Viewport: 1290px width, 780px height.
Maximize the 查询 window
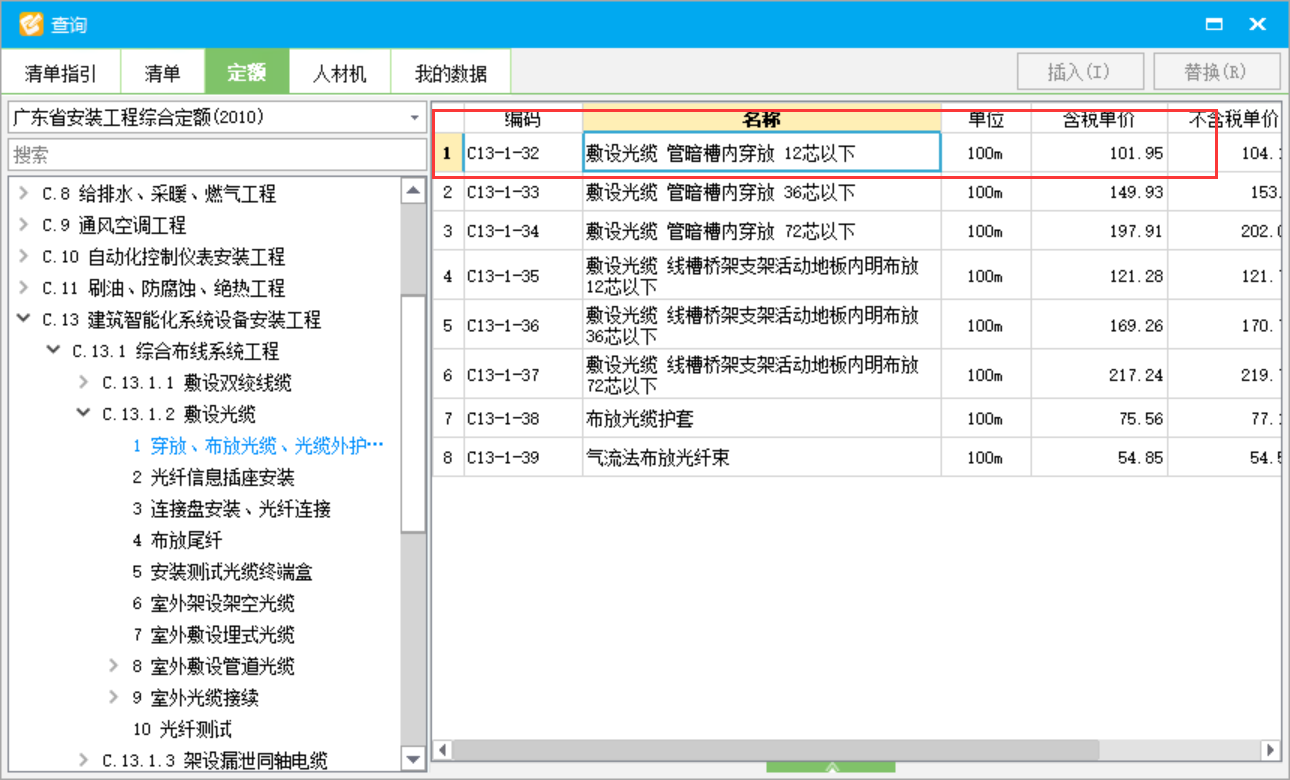(x=1214, y=24)
